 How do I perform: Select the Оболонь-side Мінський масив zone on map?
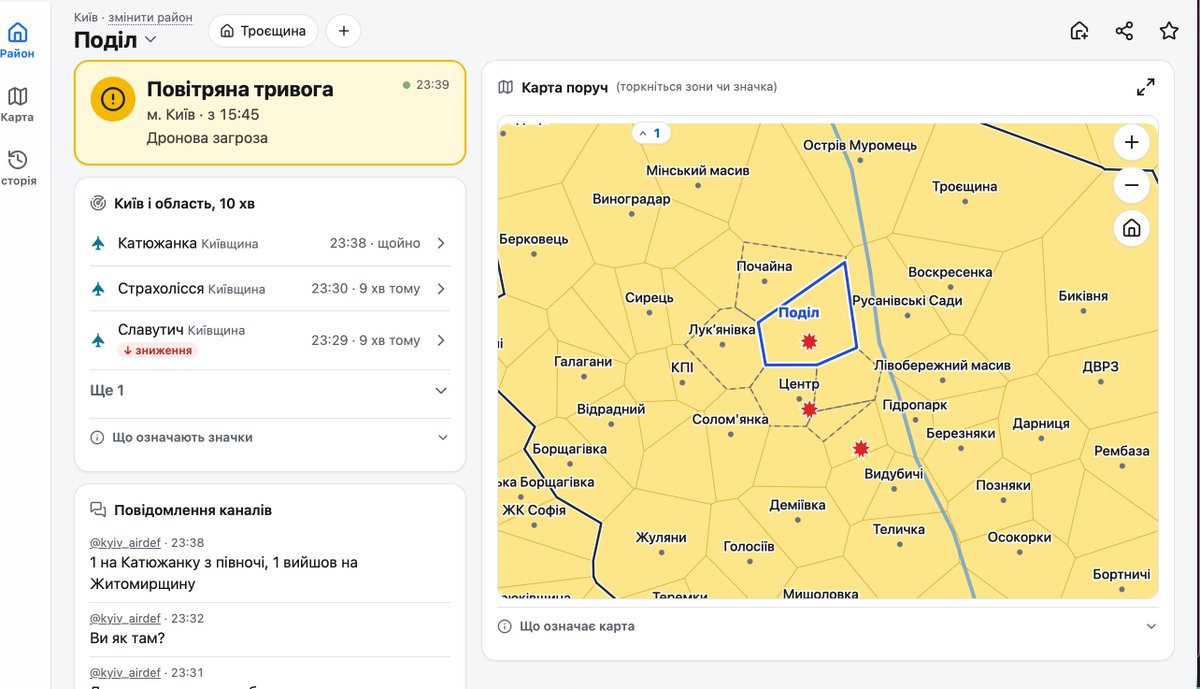coord(697,171)
